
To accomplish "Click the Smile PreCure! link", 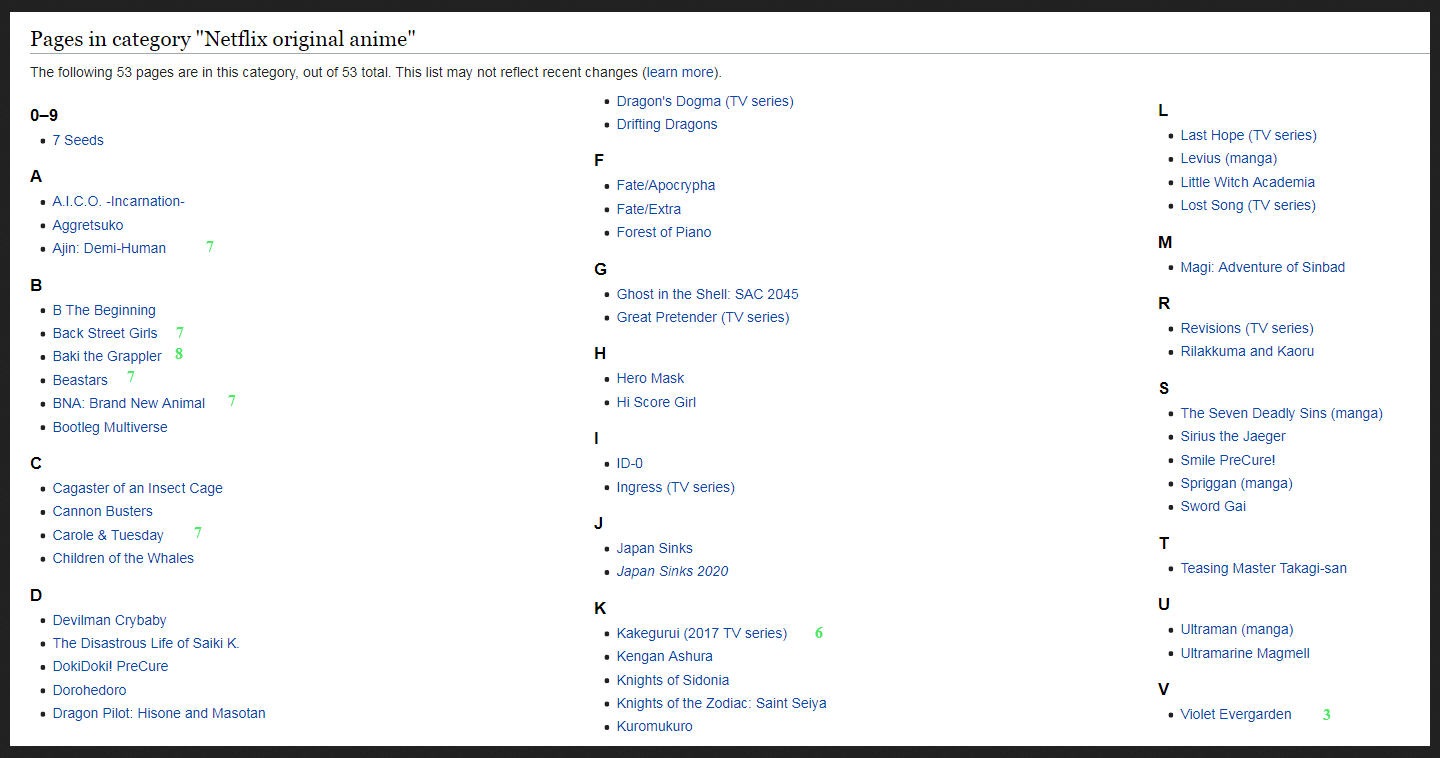I will pos(1228,460).
